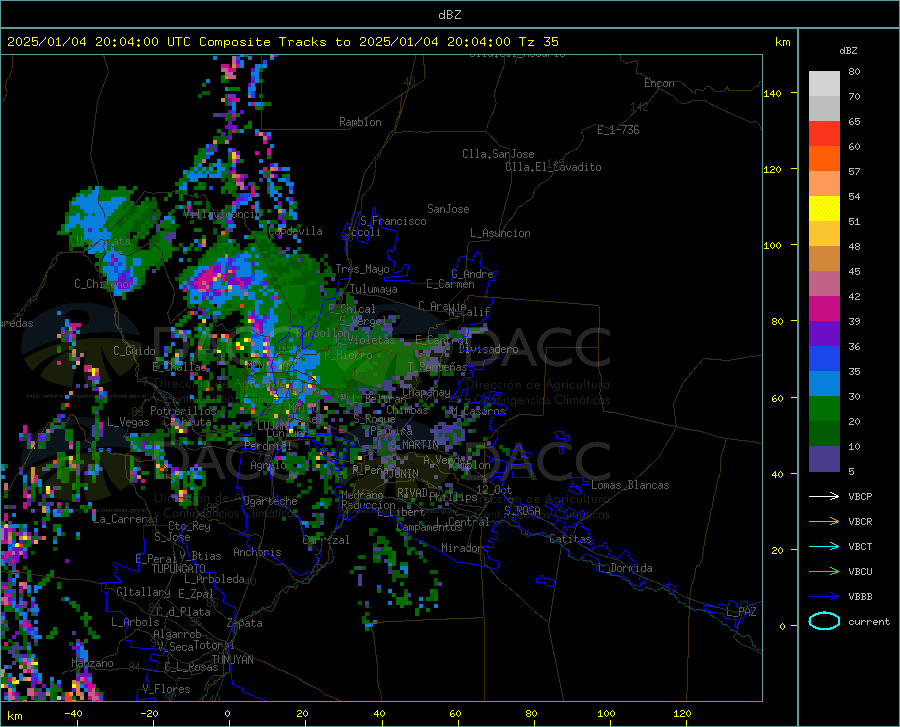
Task: Click the 'Lomas_Blancas' place label
Action: pos(630,485)
